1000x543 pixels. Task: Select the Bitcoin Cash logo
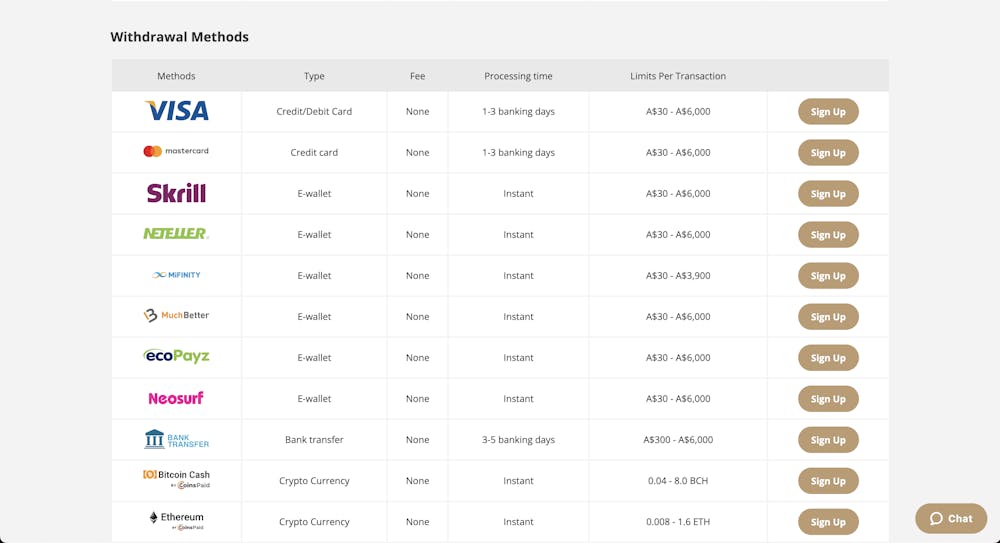point(176,479)
